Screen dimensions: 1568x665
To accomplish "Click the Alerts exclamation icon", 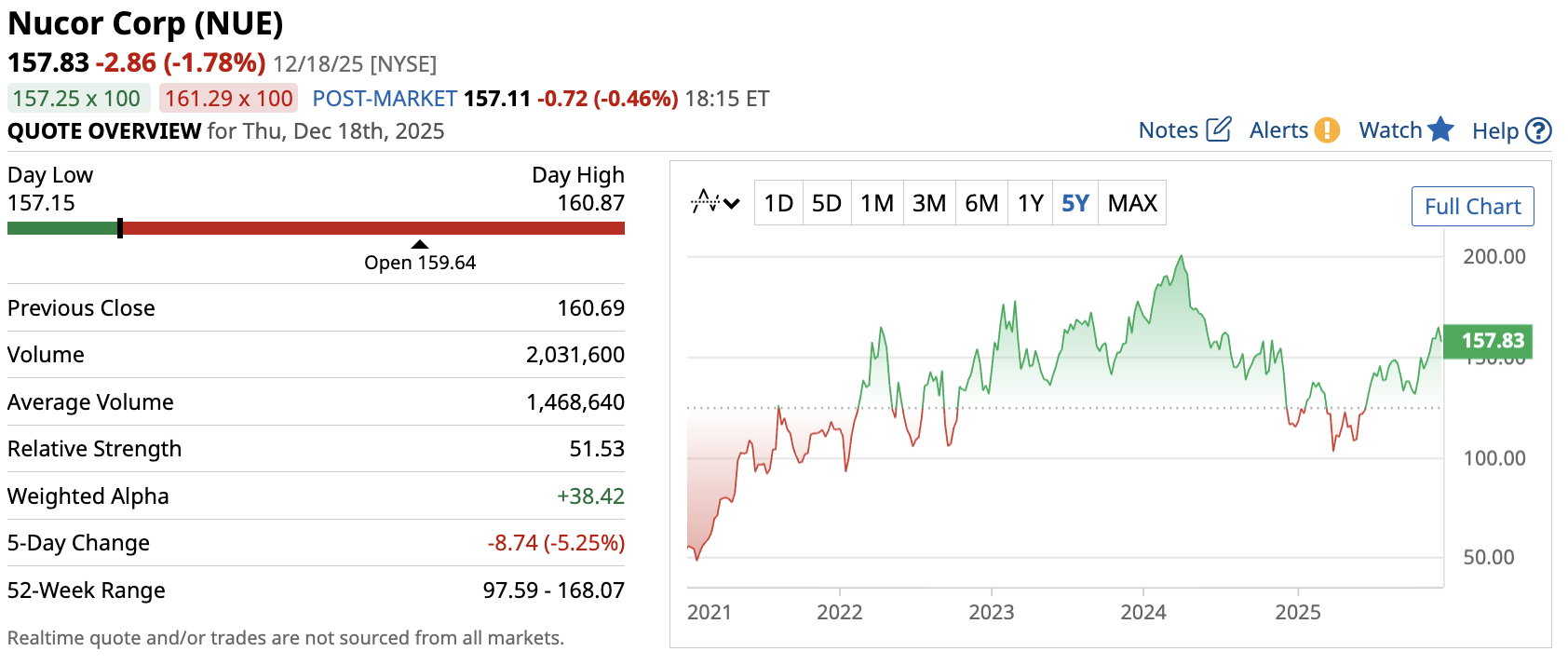I will pos(1327,130).
